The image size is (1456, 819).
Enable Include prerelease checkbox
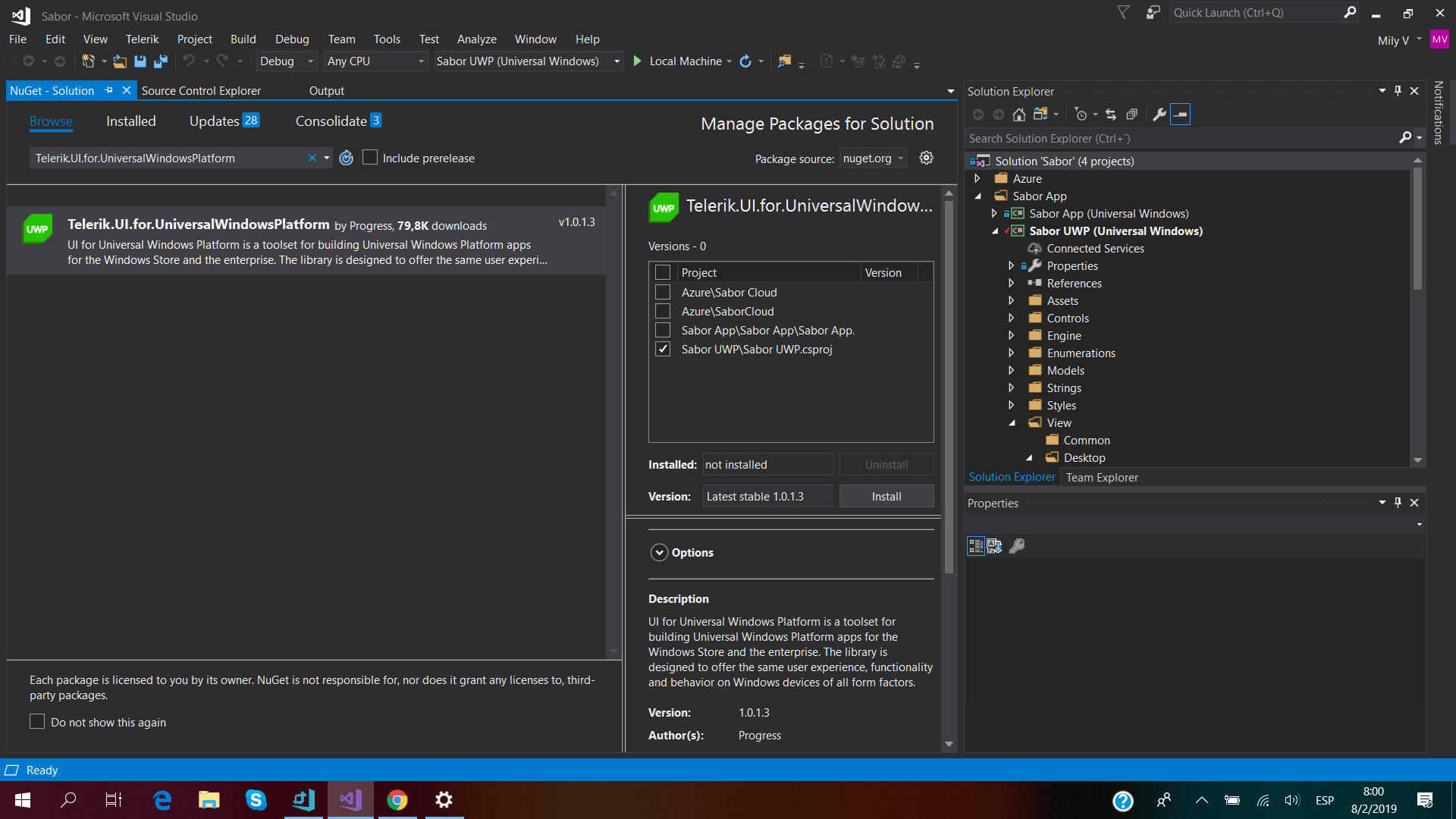coord(370,158)
